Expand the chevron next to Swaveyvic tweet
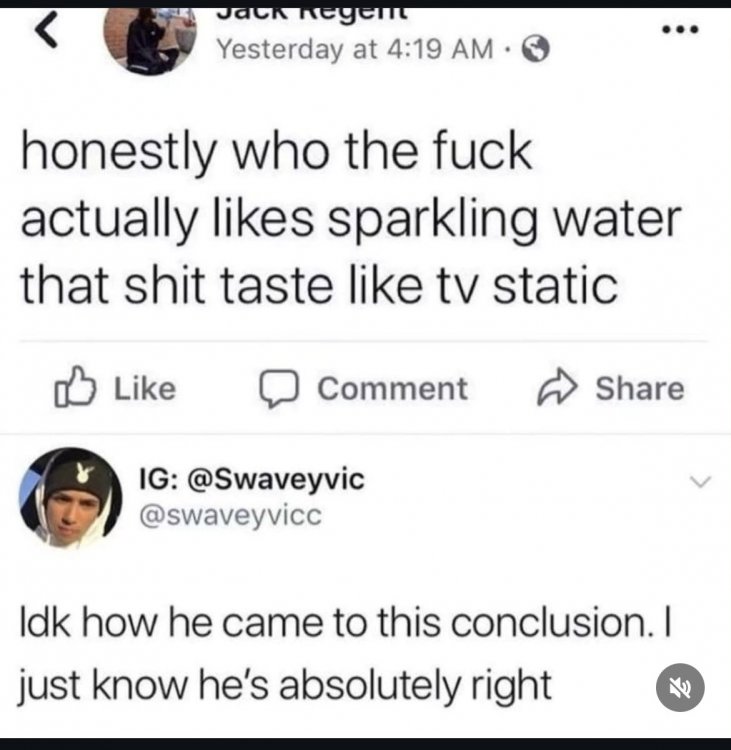The width and height of the screenshot is (731, 750). [701, 481]
